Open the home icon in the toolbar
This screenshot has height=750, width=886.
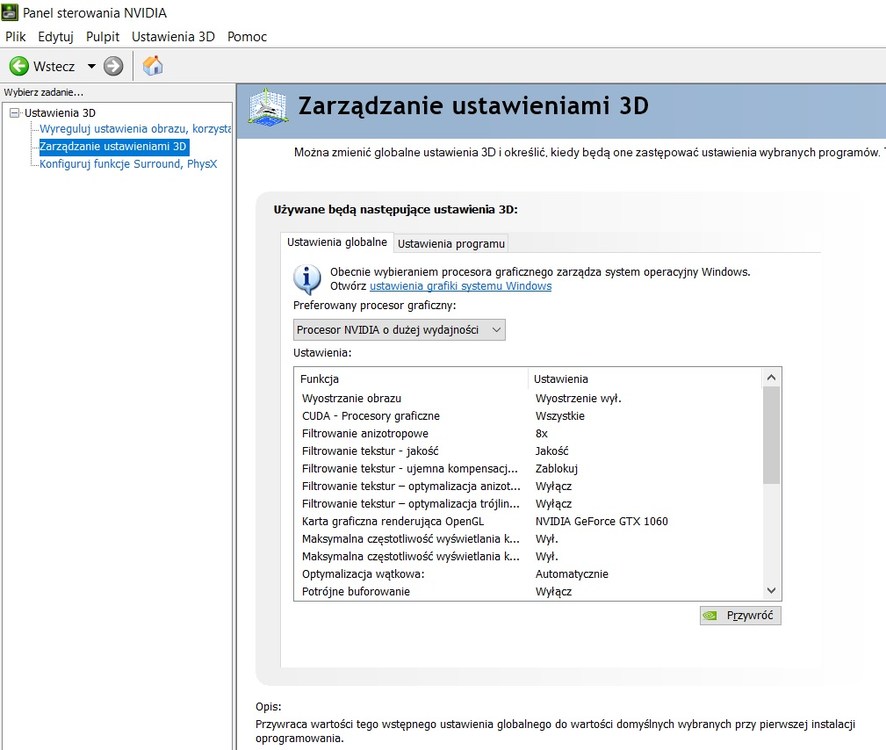point(153,66)
